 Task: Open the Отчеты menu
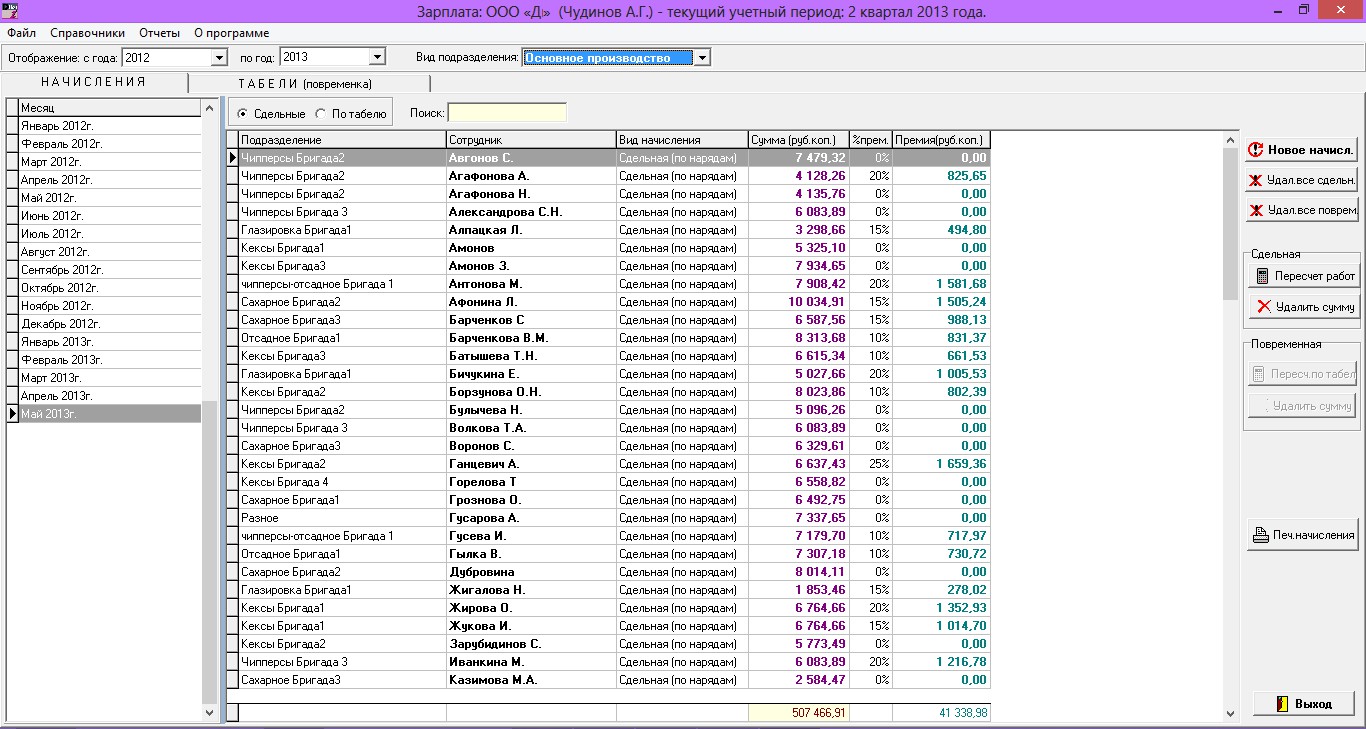[160, 33]
